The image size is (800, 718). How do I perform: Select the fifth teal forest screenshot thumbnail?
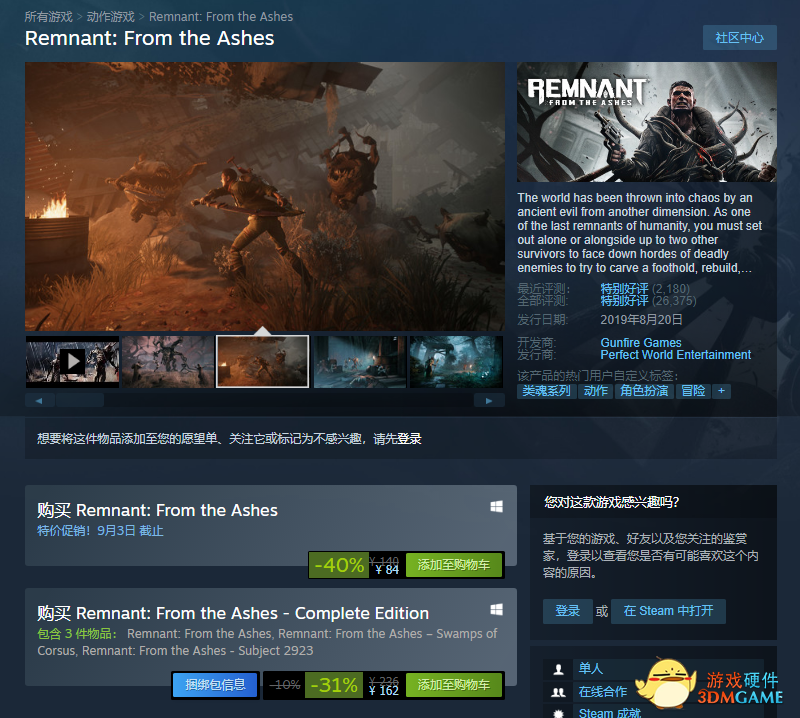coord(456,361)
